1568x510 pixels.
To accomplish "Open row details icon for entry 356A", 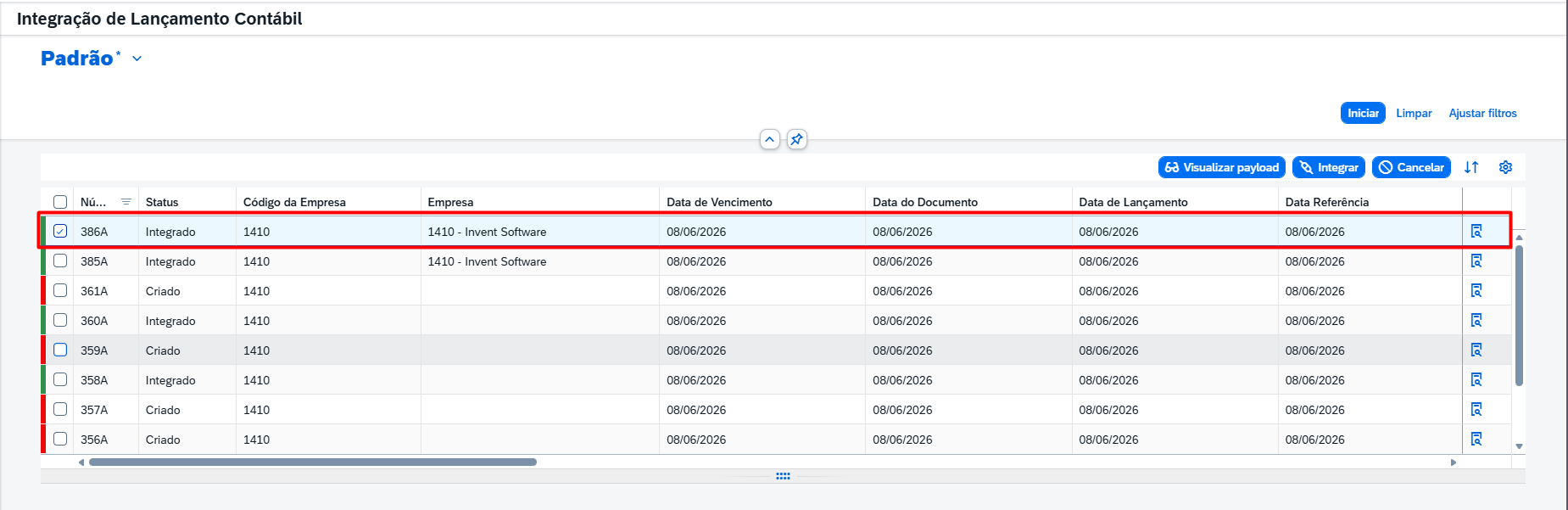I will point(1476,439).
